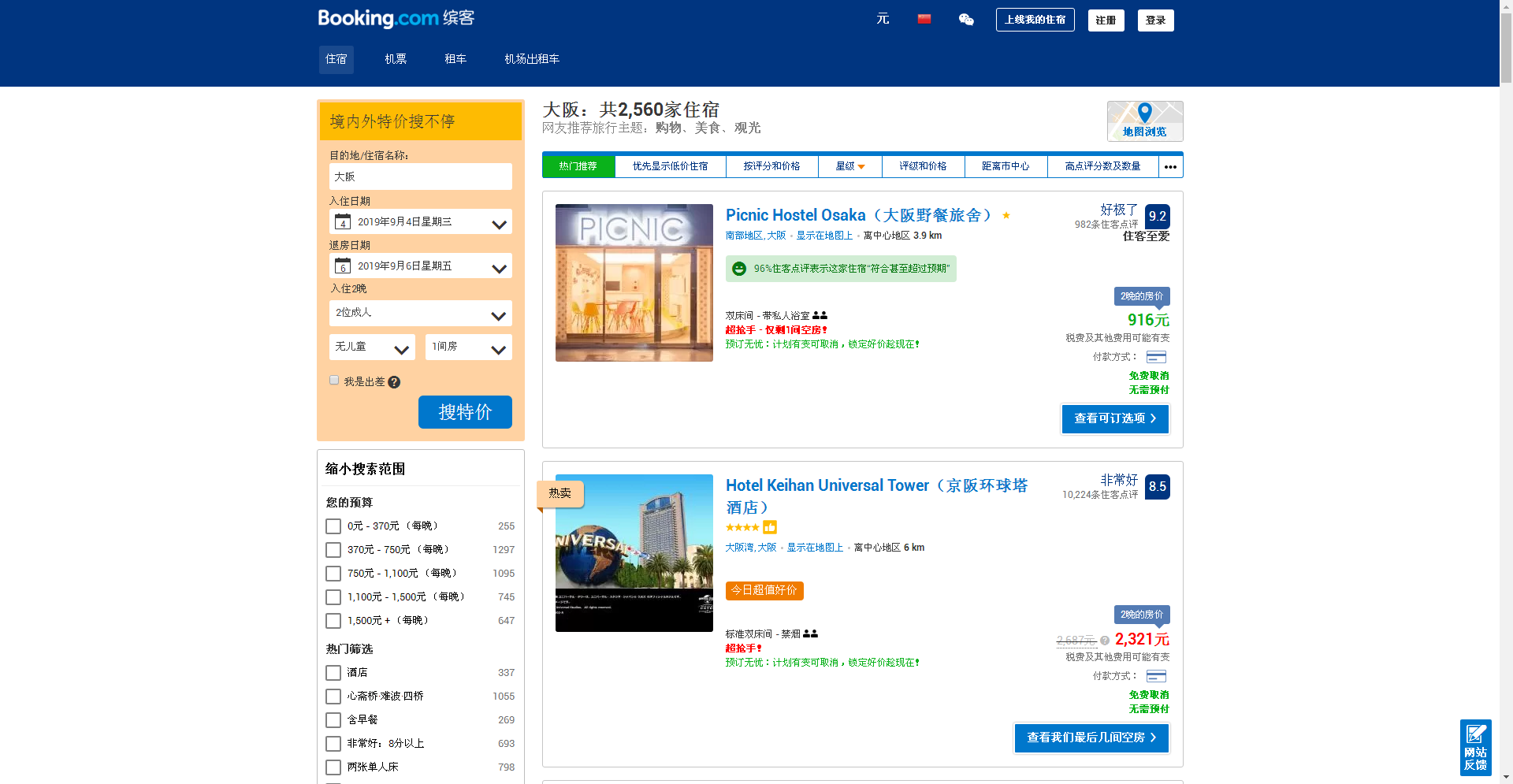This screenshot has width=1513, height=784.
Task: Check the 370元 - 750元 budget filter
Action: coord(333,550)
